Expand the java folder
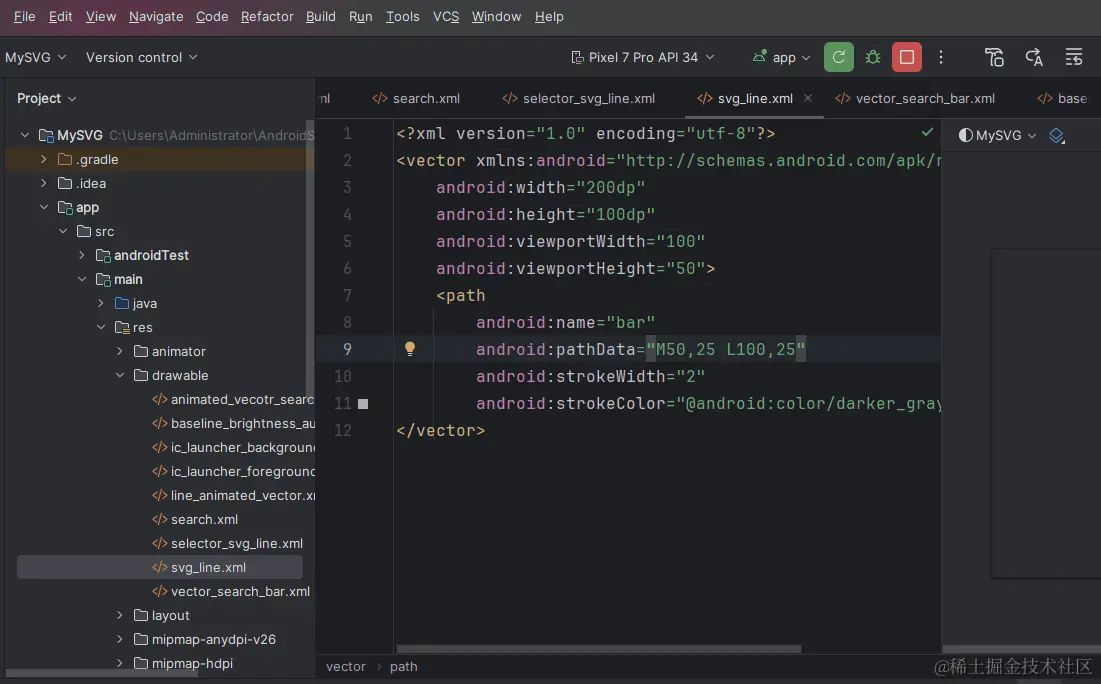Screen dimensions: 1101x684 pyautogui.click(x=100, y=303)
